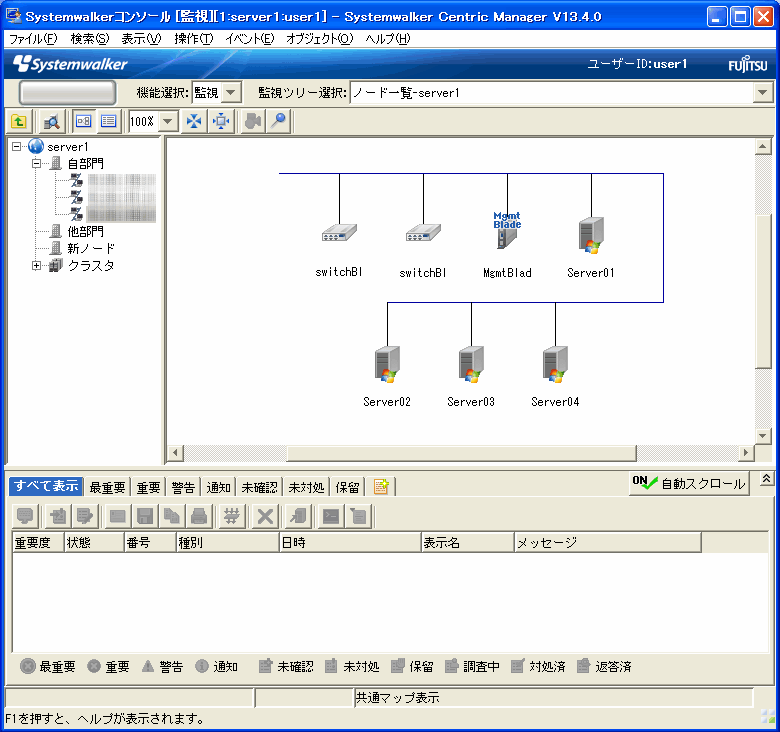The image size is (780, 732).
Task: Select server1 in the tree
Action: [68, 147]
